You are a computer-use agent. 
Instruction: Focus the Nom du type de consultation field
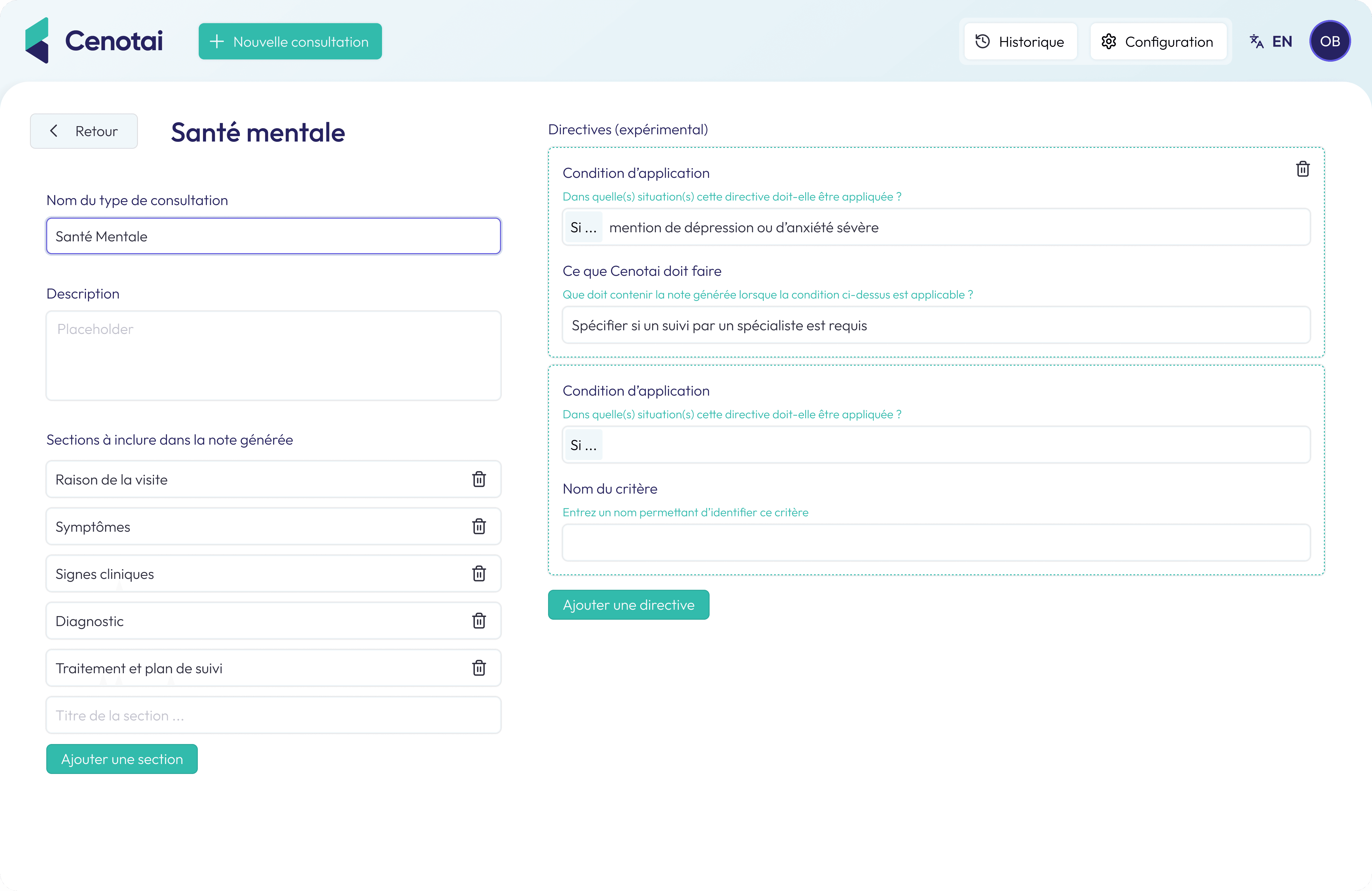coord(273,236)
